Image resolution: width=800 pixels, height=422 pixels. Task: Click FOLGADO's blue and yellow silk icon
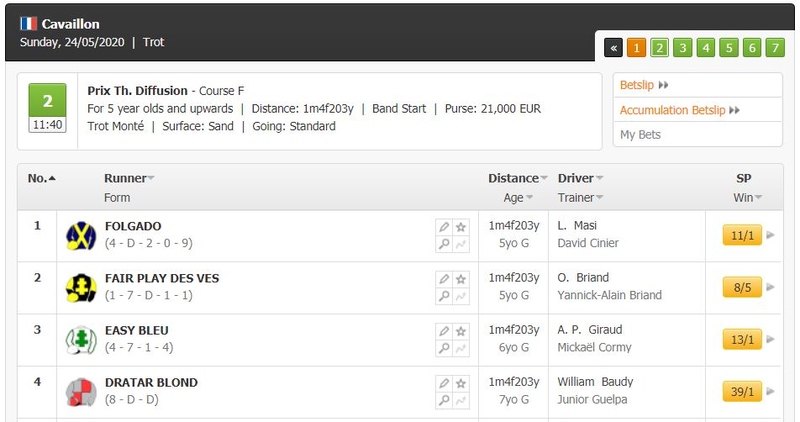coord(81,236)
